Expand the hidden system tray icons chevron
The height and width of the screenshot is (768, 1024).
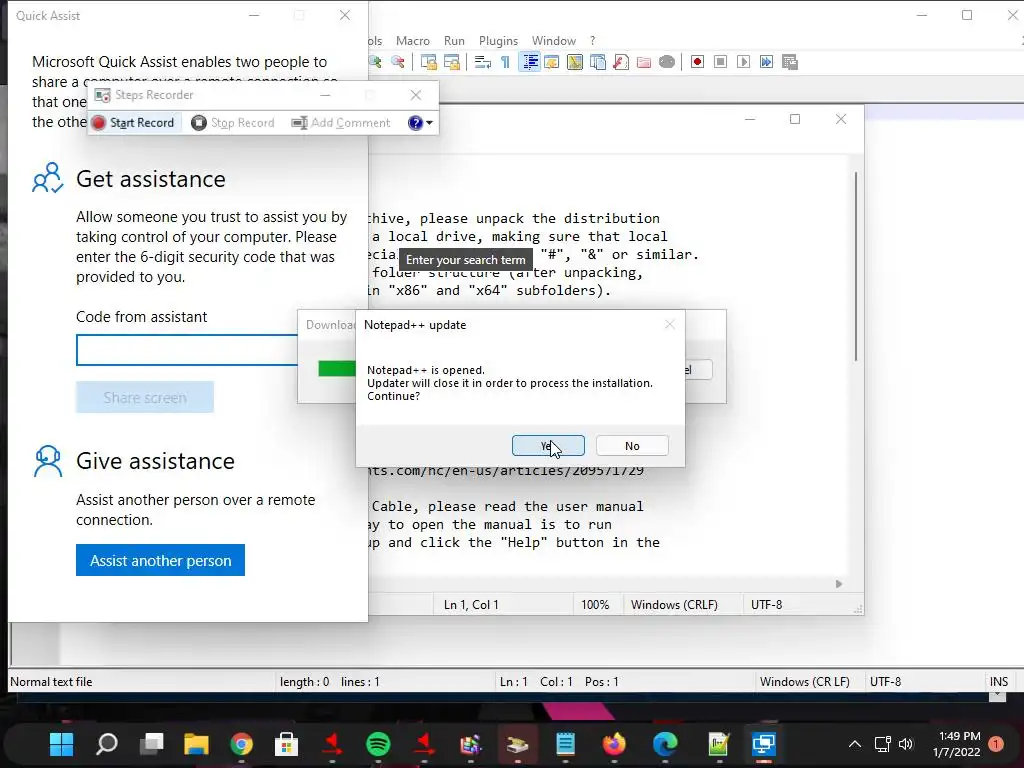[854, 744]
